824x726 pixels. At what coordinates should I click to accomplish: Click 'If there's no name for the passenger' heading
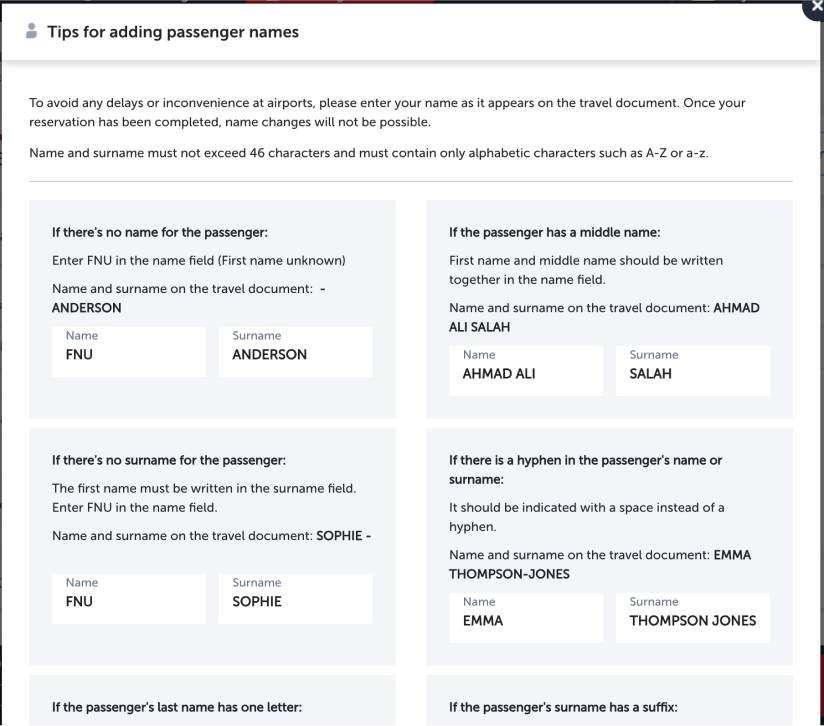(x=160, y=235)
